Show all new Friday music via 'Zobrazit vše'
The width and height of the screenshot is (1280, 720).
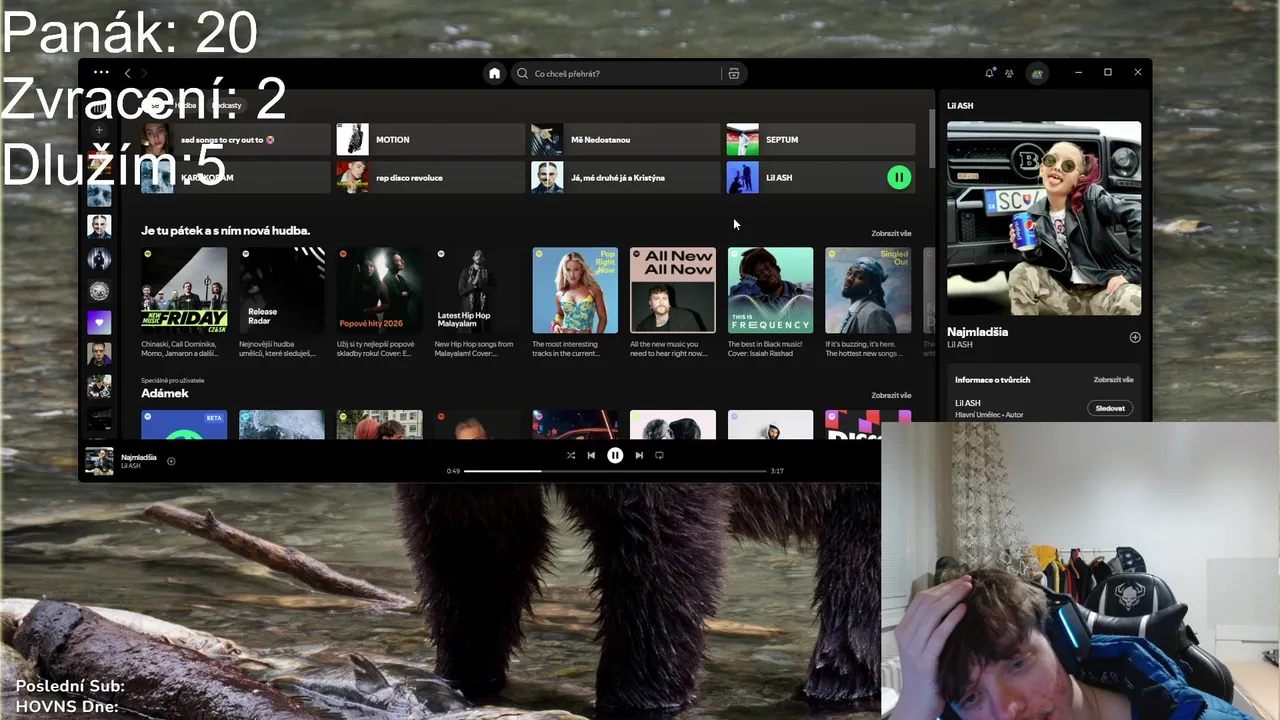pos(891,233)
